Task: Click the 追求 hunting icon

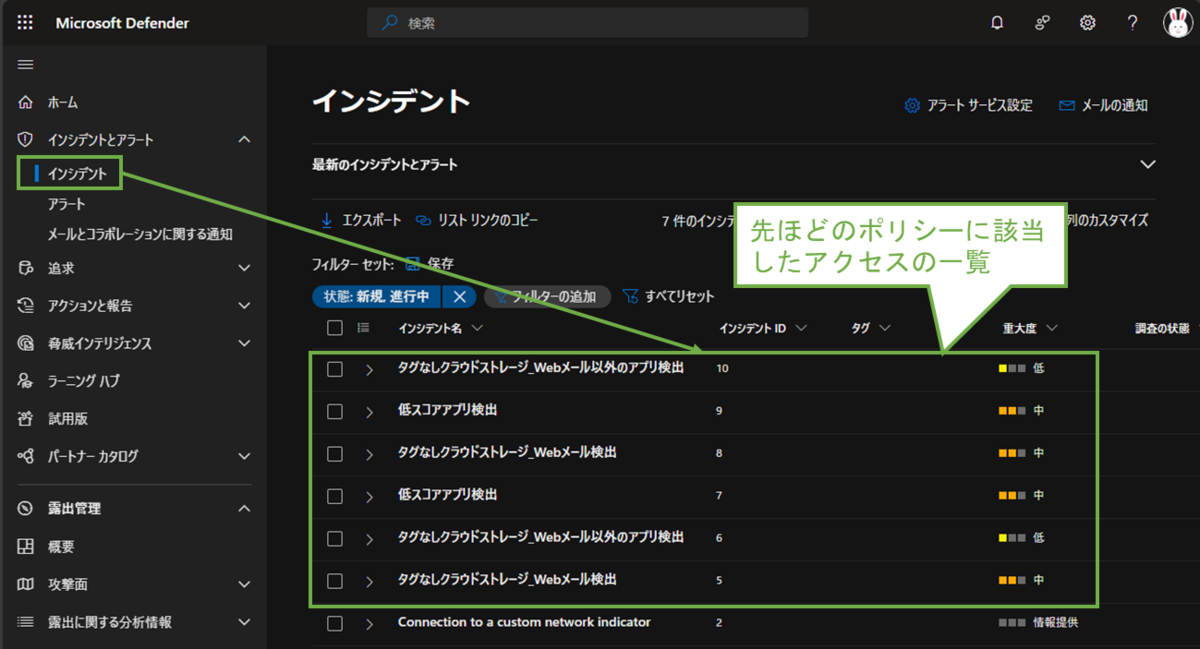Action: tap(26, 268)
